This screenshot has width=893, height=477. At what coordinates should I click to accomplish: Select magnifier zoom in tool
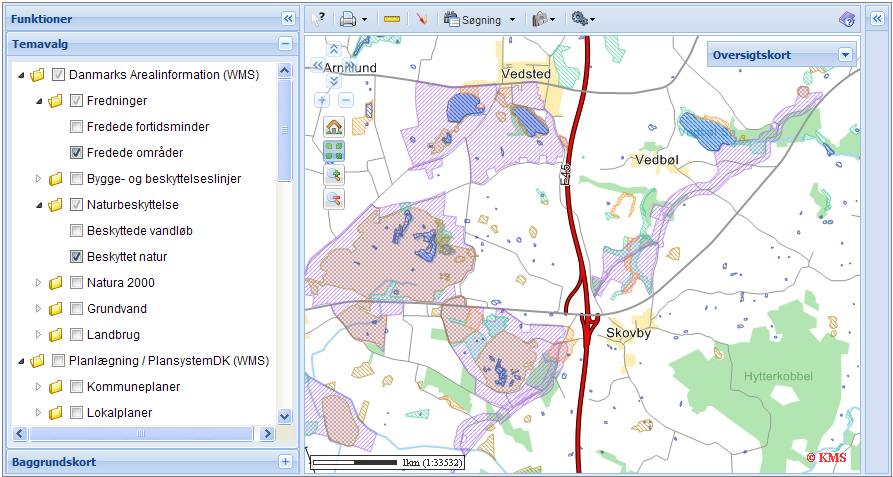point(334,175)
